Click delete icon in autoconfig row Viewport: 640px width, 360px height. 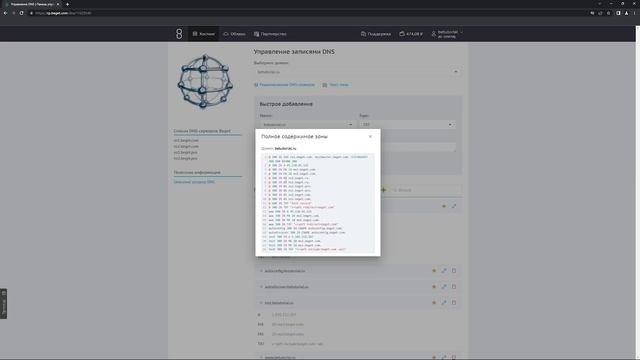pyautogui.click(x=454, y=271)
